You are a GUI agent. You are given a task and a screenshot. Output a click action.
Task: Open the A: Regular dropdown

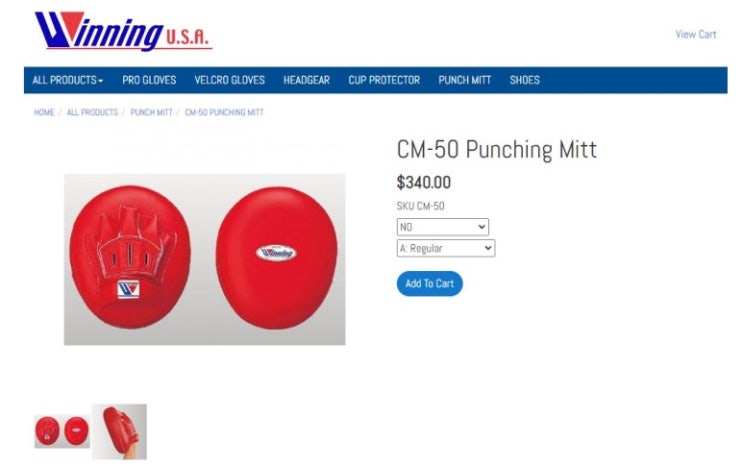coord(446,248)
